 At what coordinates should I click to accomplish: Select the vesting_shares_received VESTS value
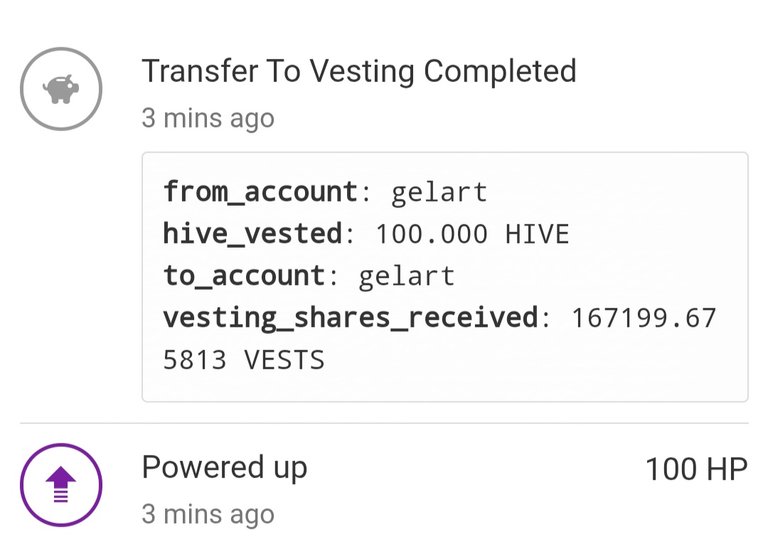click(439, 338)
